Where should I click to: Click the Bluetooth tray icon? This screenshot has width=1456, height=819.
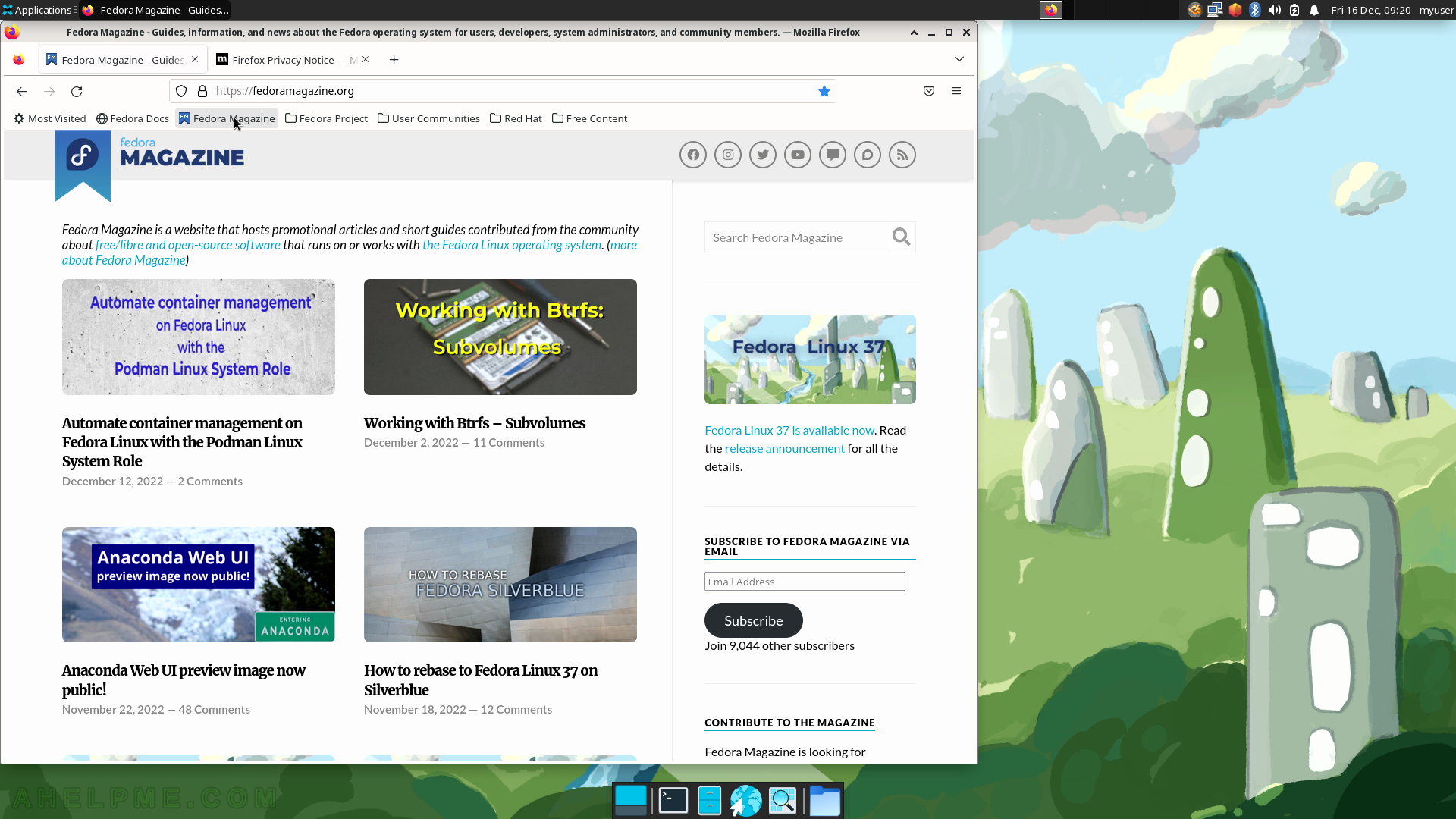[x=1255, y=10]
